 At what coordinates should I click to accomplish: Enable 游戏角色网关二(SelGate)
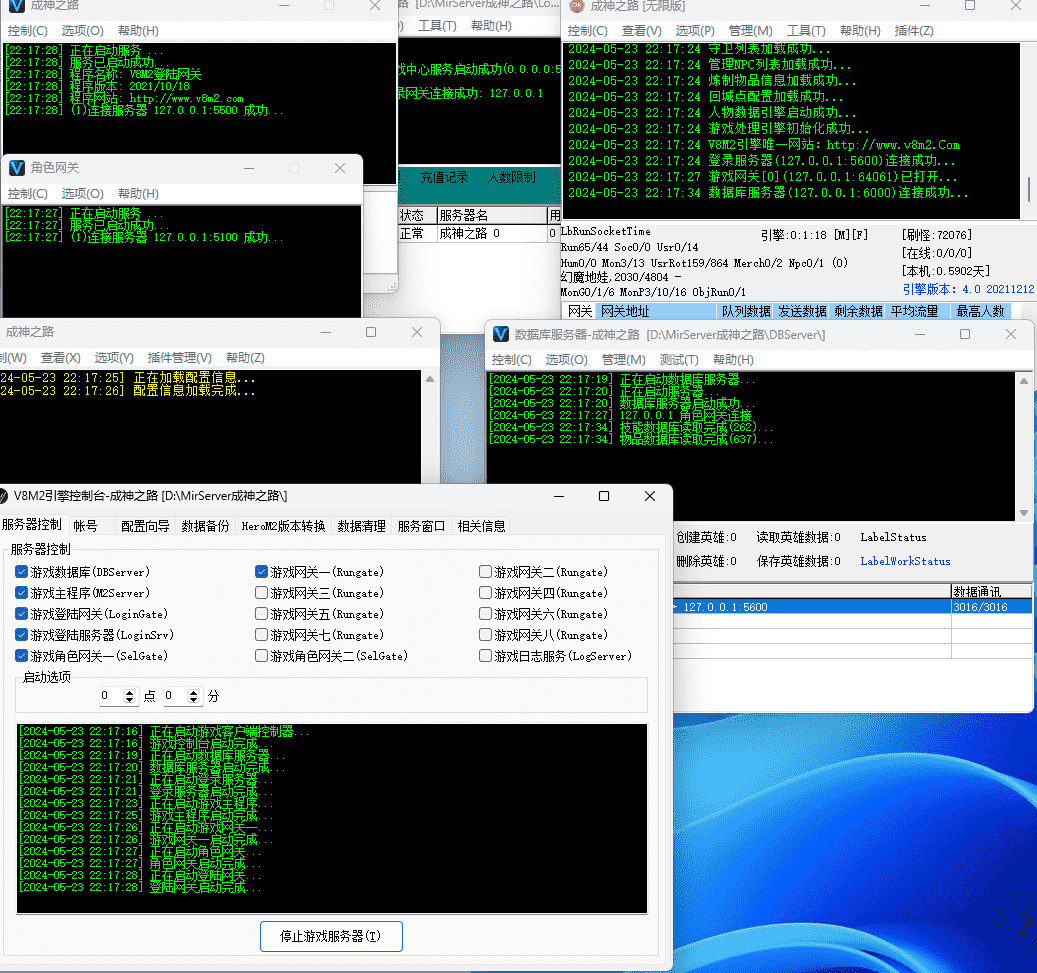(x=261, y=656)
